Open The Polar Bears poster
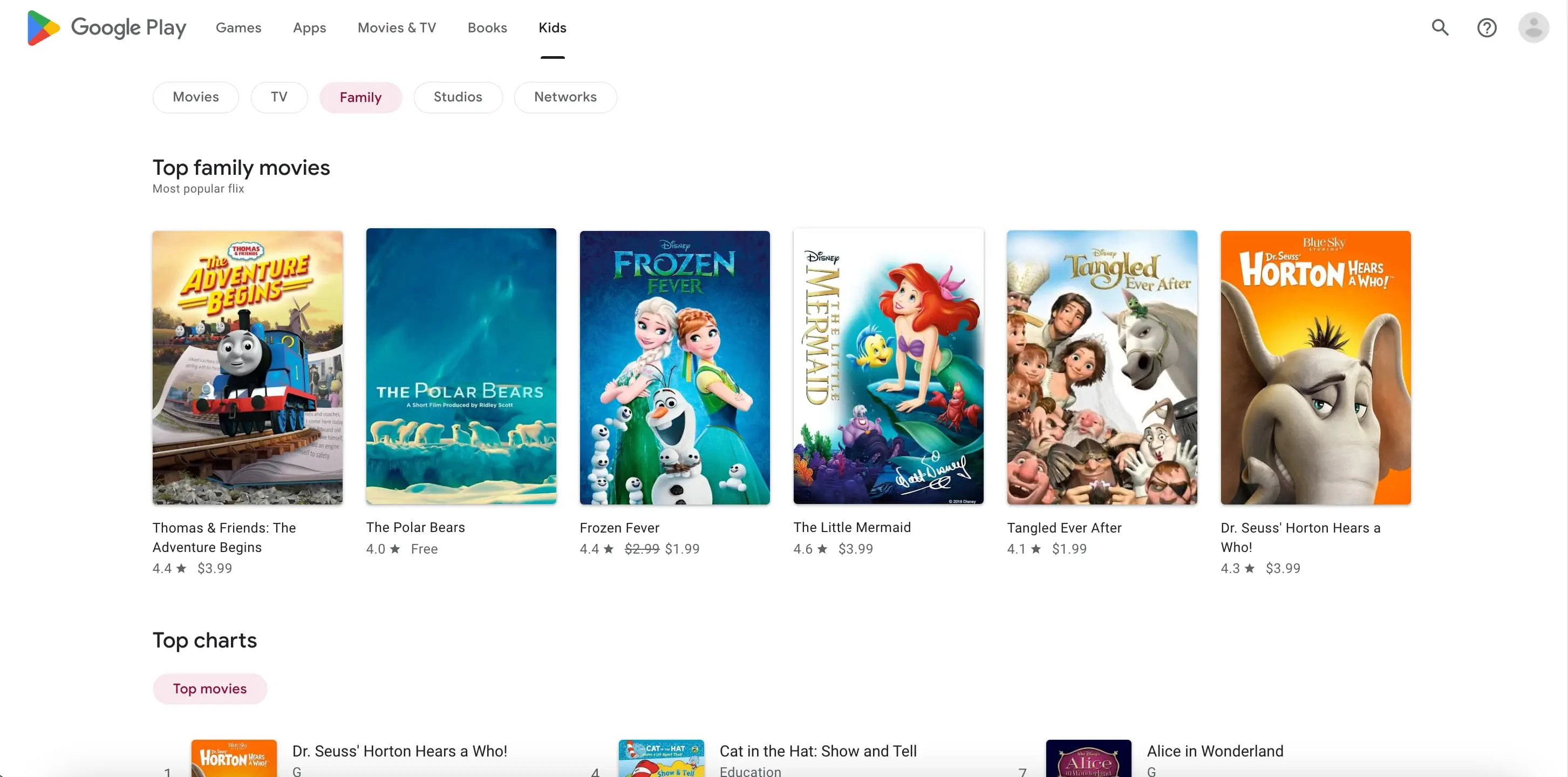This screenshot has width=1568, height=777. [x=461, y=366]
